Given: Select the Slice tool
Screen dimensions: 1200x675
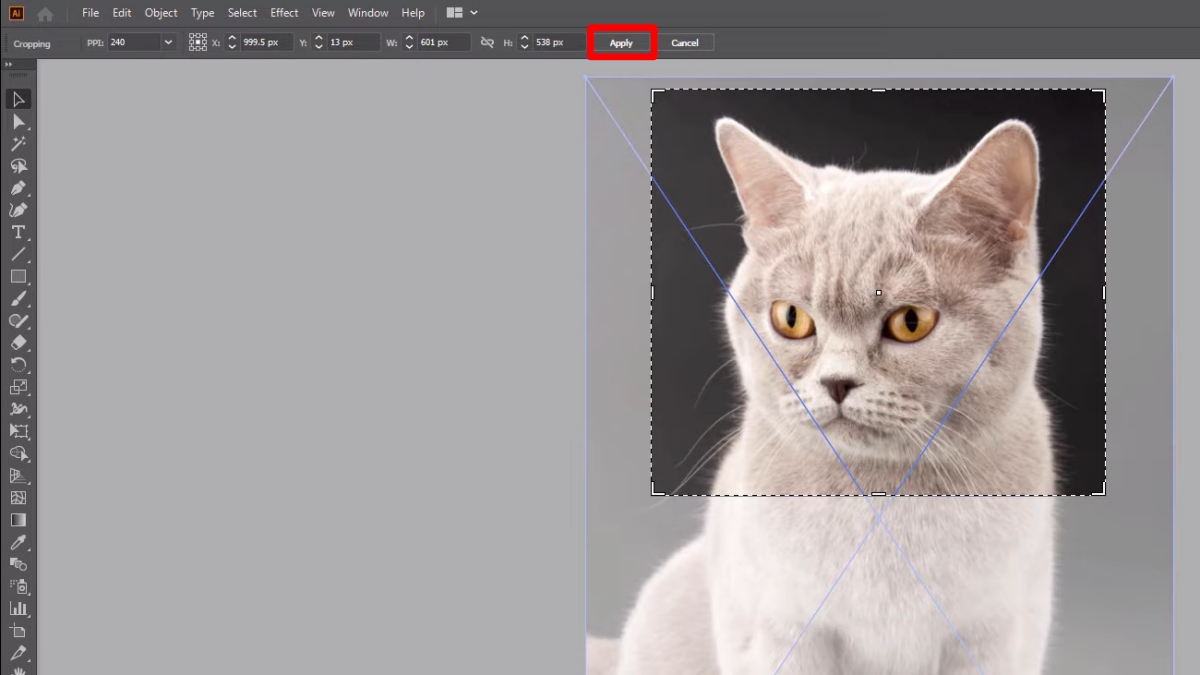Looking at the screenshot, I should point(18,653).
